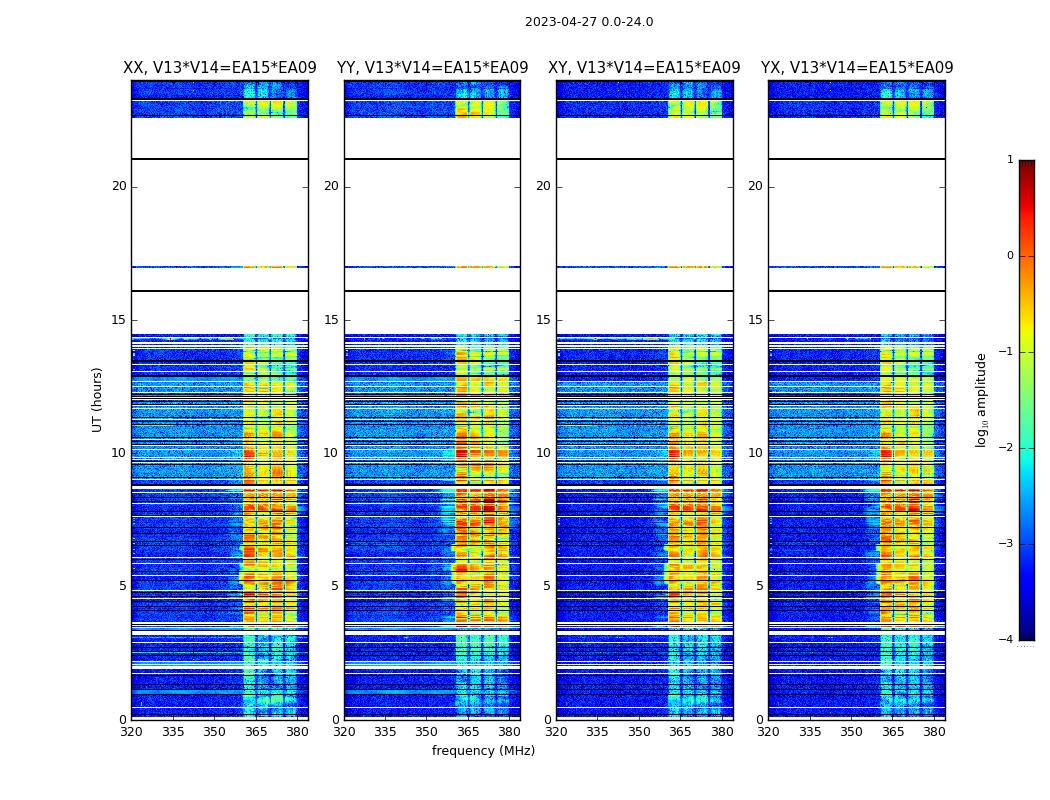
Task: Select the XX panel title
Action: tap(219, 68)
